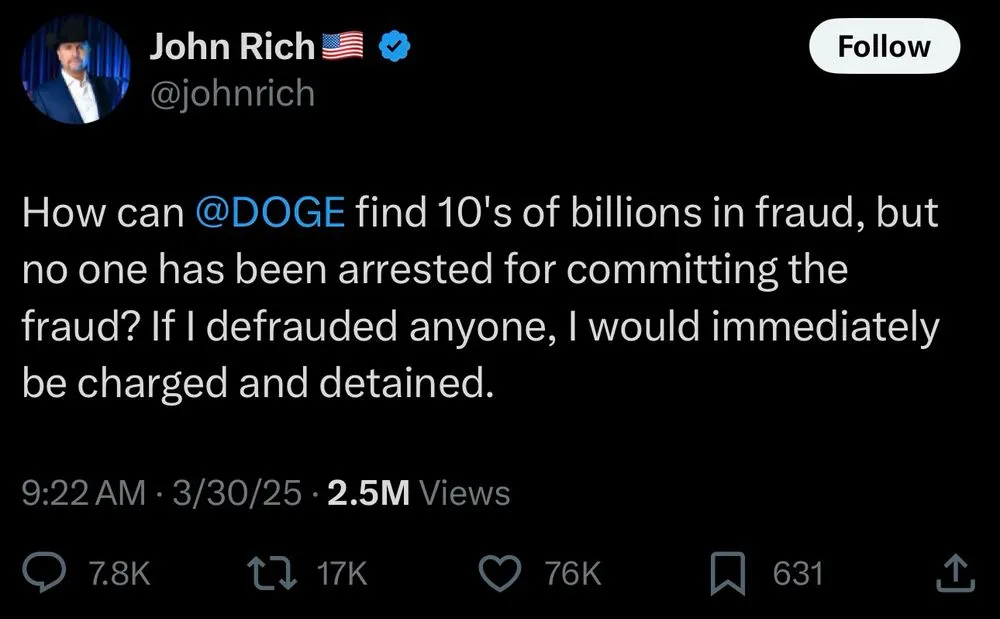Open the @DOGE mention link

click(268, 214)
